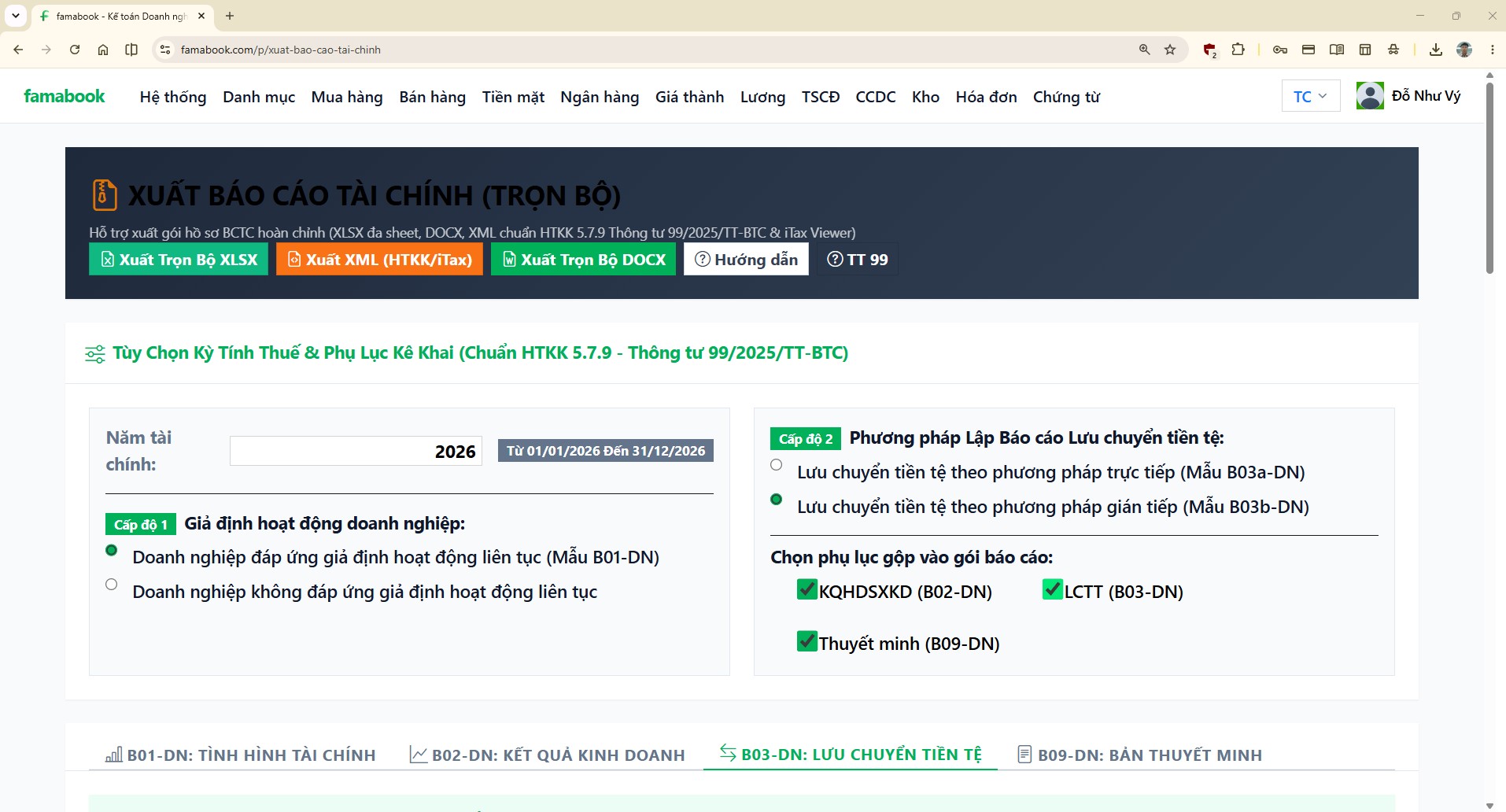The width and height of the screenshot is (1506, 812).
Task: Click Xuất XML (HTKK/iTax) button
Action: coord(379,260)
